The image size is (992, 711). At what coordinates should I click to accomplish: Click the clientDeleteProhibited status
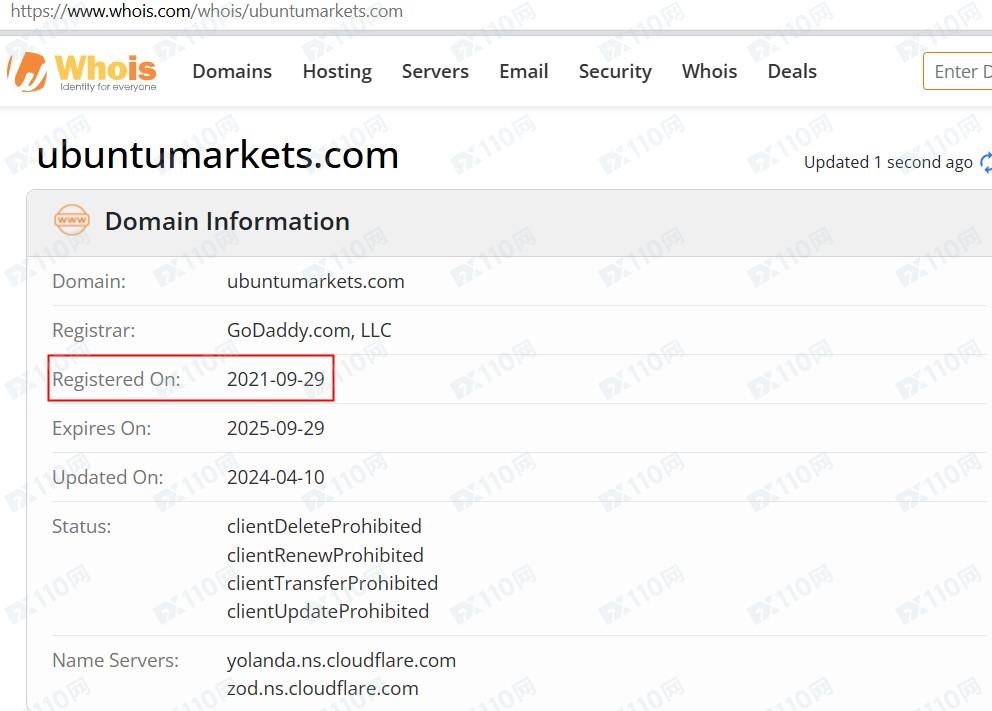(x=324, y=526)
